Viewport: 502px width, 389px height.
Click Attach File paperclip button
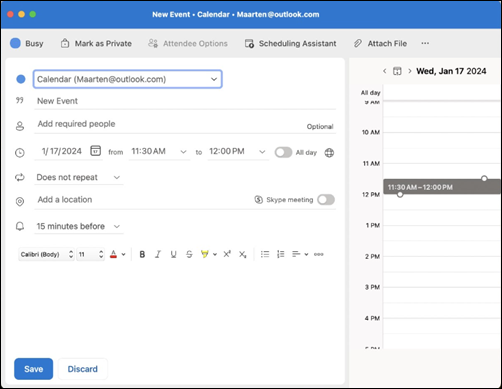pos(380,43)
